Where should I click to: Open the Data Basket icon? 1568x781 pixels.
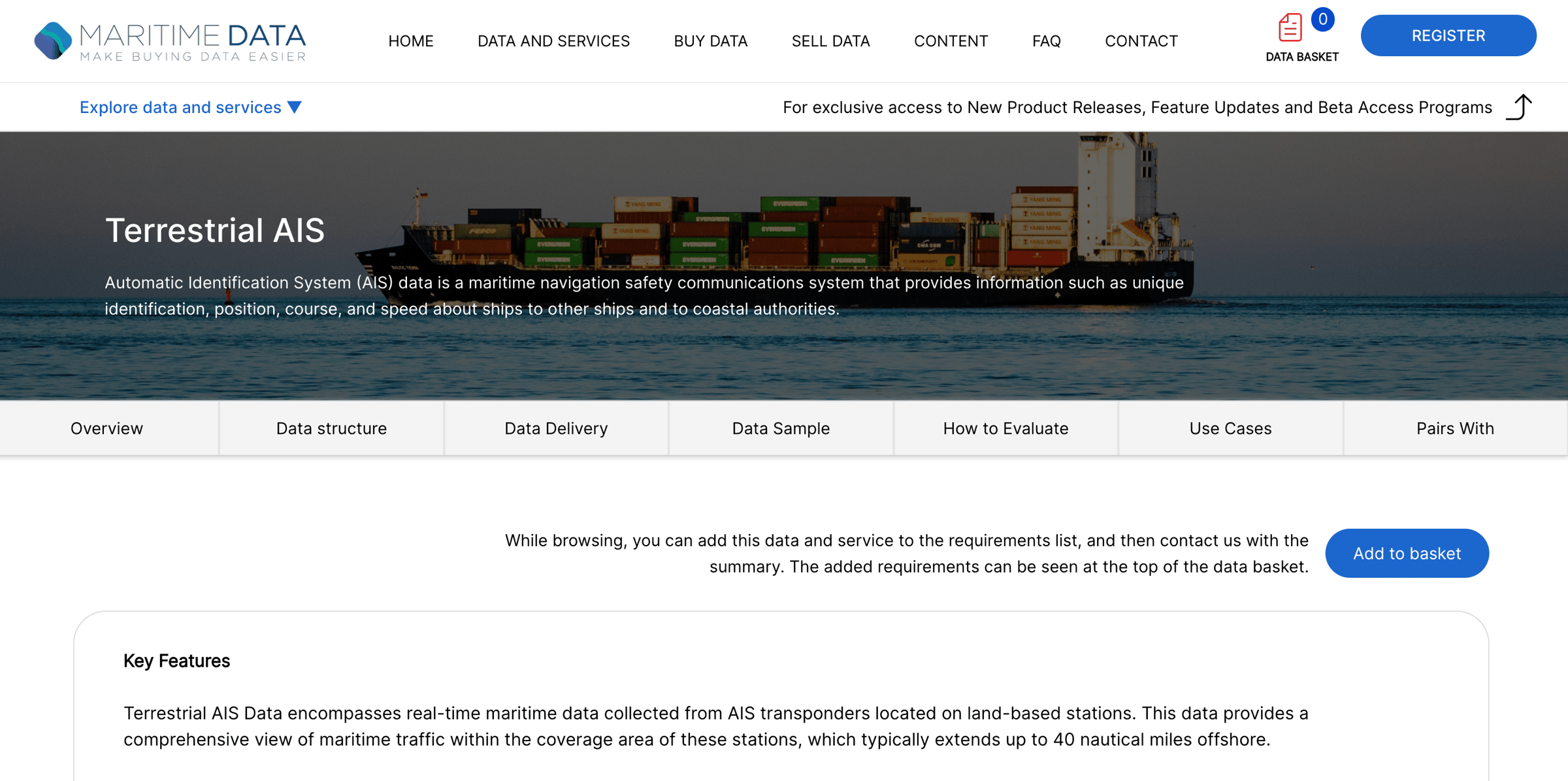(x=1290, y=29)
